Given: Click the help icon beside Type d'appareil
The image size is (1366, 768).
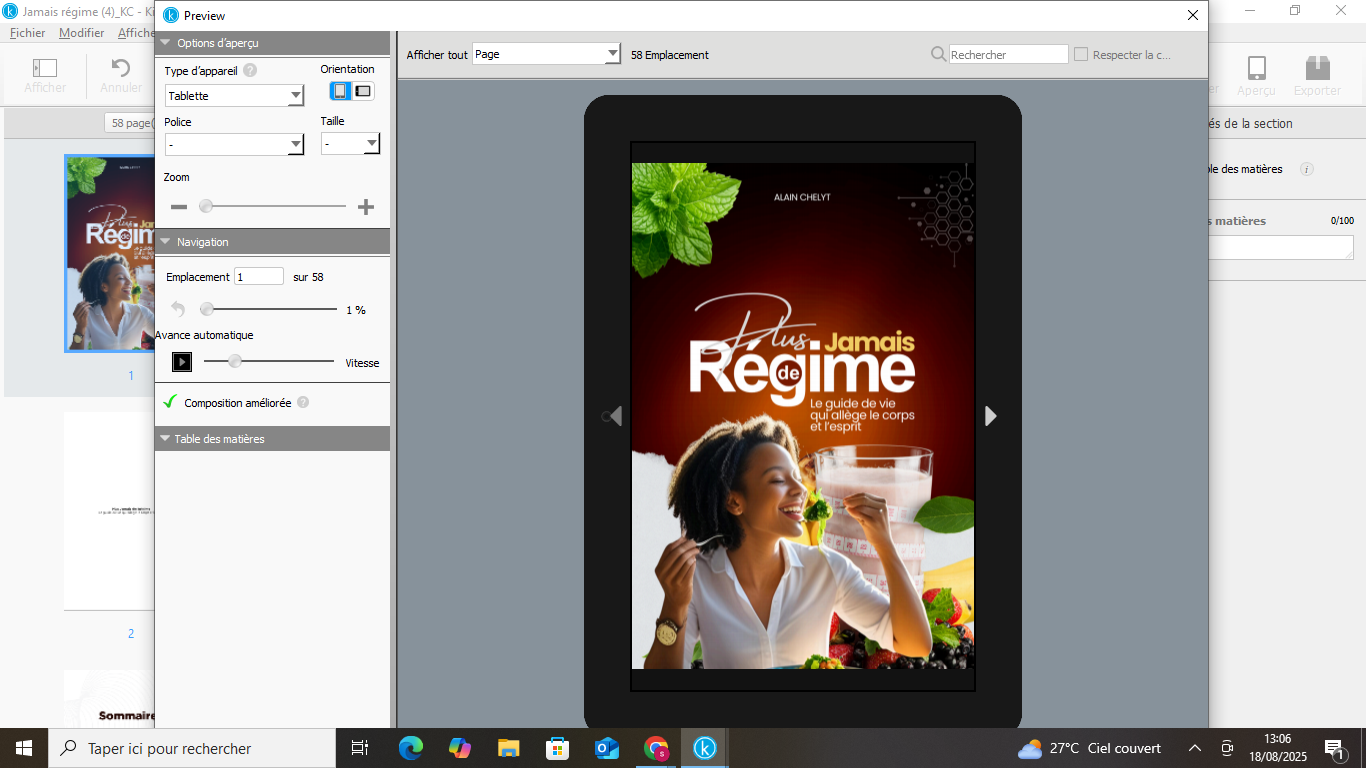Looking at the screenshot, I should coord(250,70).
